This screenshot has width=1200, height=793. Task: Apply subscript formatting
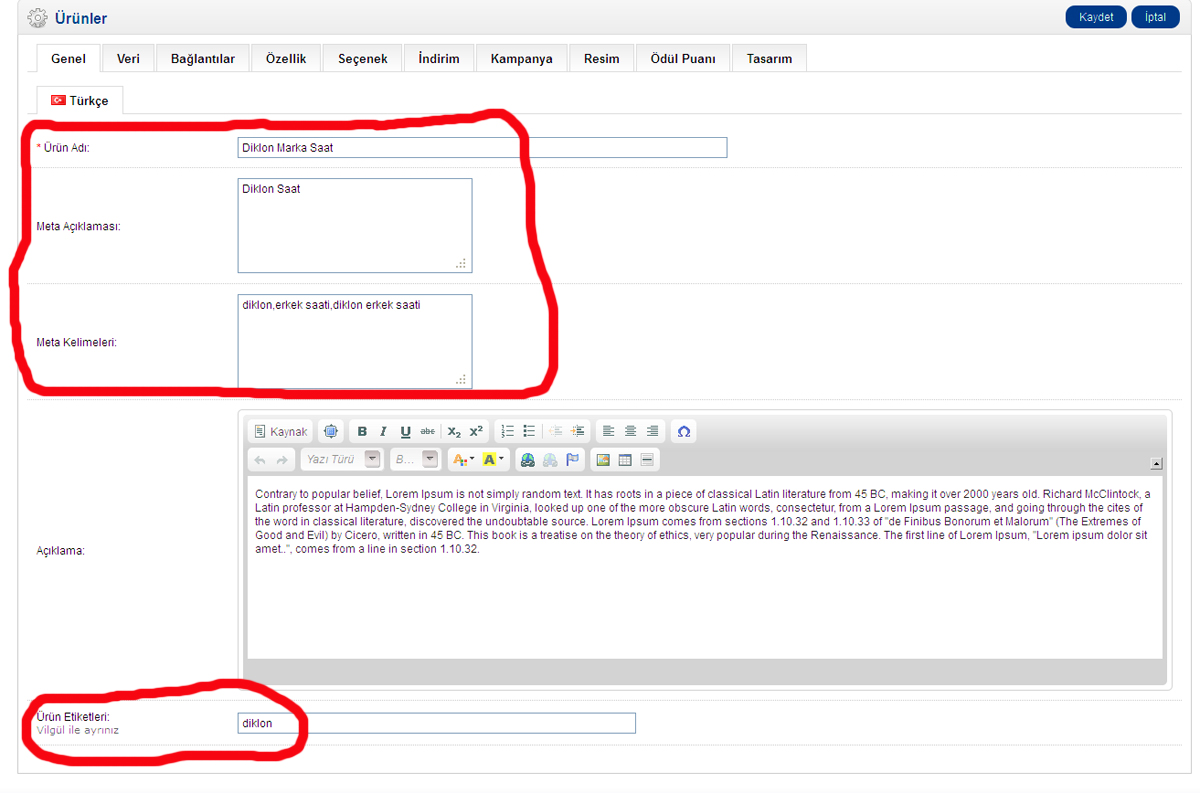click(x=454, y=431)
